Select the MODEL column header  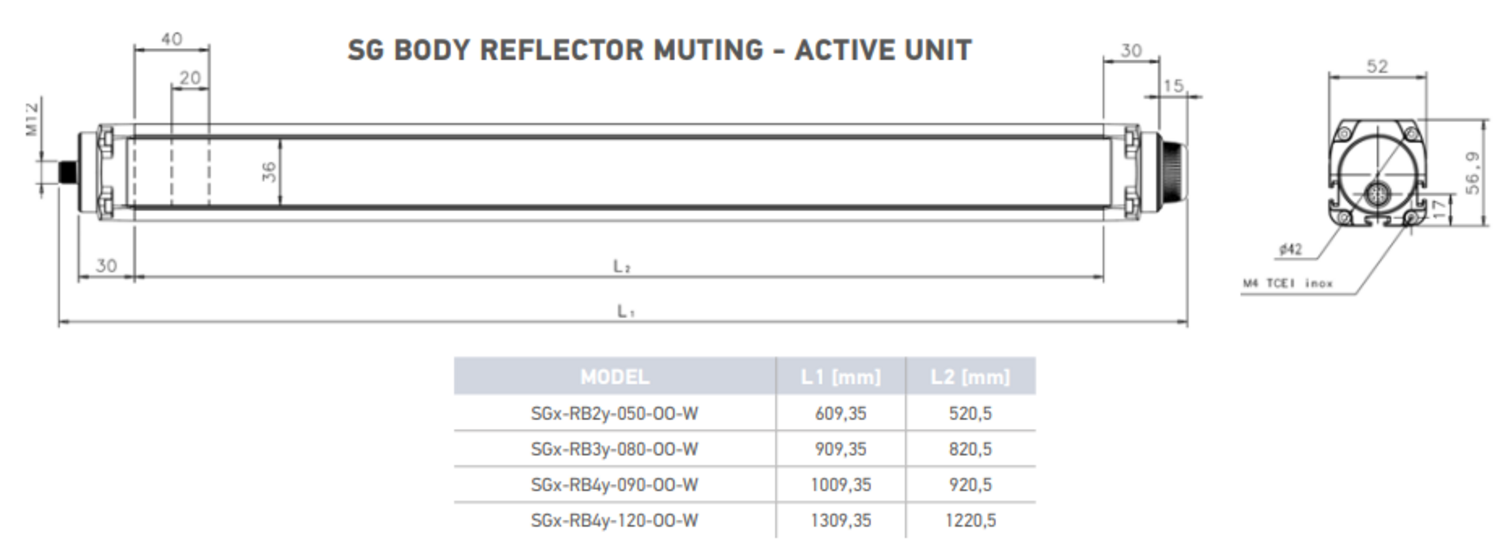click(615, 377)
